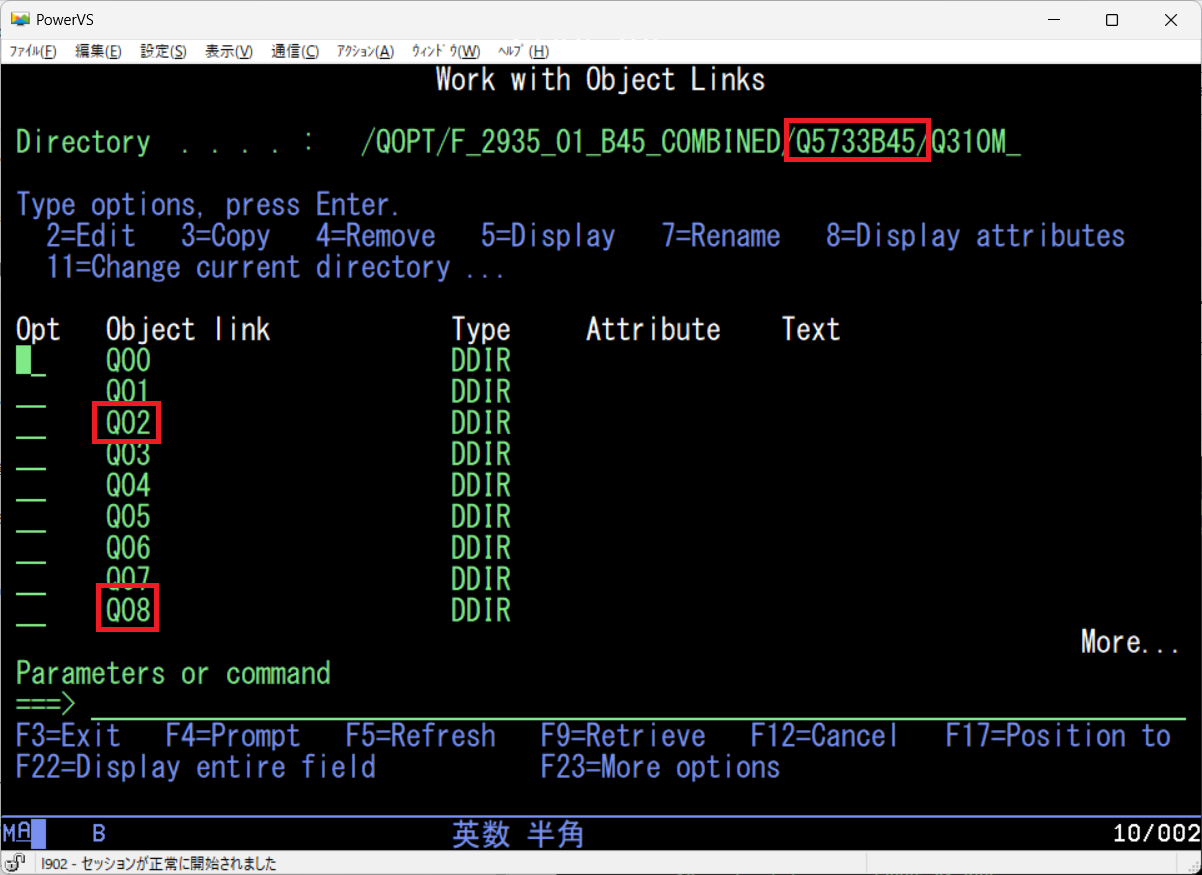Click the session status icon in status bar
Screen dimensions: 1202x875
(x=17, y=863)
